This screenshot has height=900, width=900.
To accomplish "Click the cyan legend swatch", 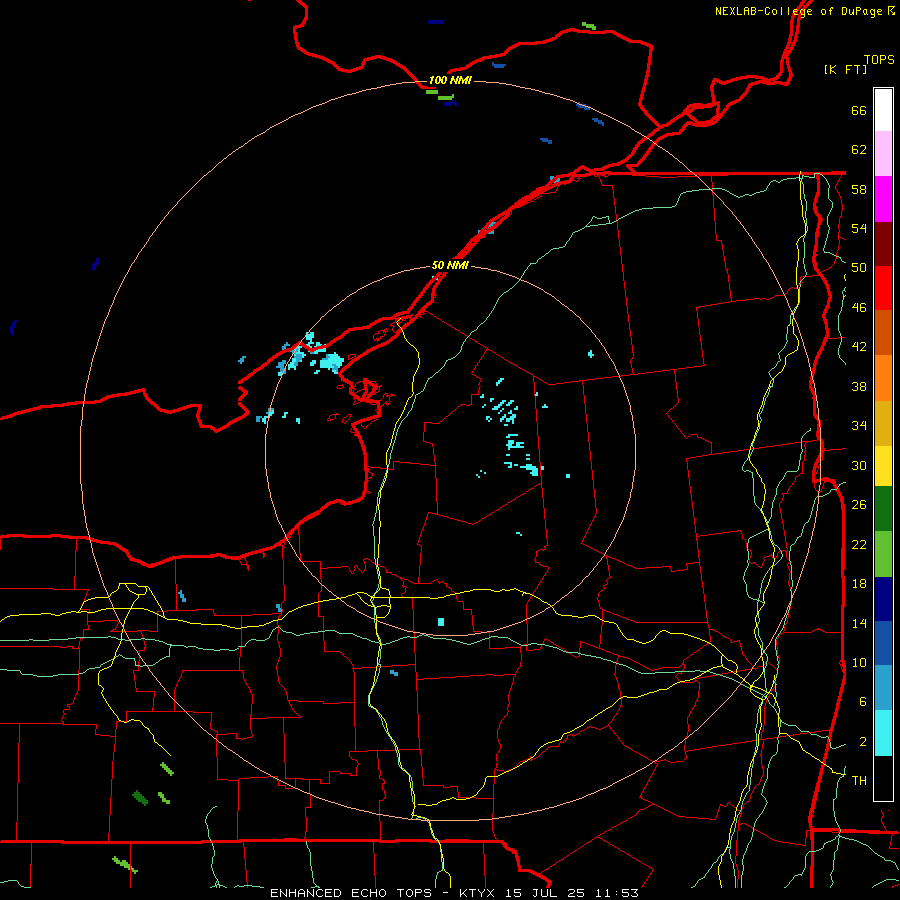I will pos(883,733).
